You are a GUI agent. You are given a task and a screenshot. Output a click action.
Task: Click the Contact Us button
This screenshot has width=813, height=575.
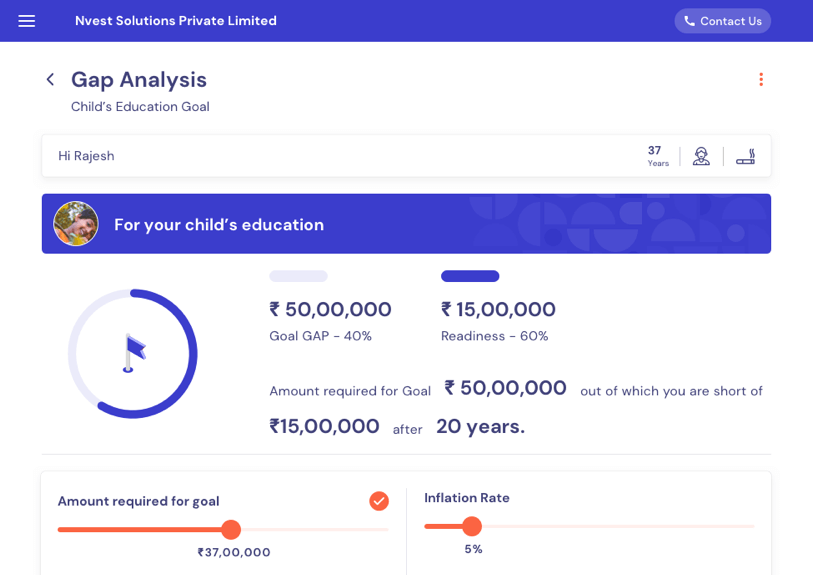coord(722,21)
